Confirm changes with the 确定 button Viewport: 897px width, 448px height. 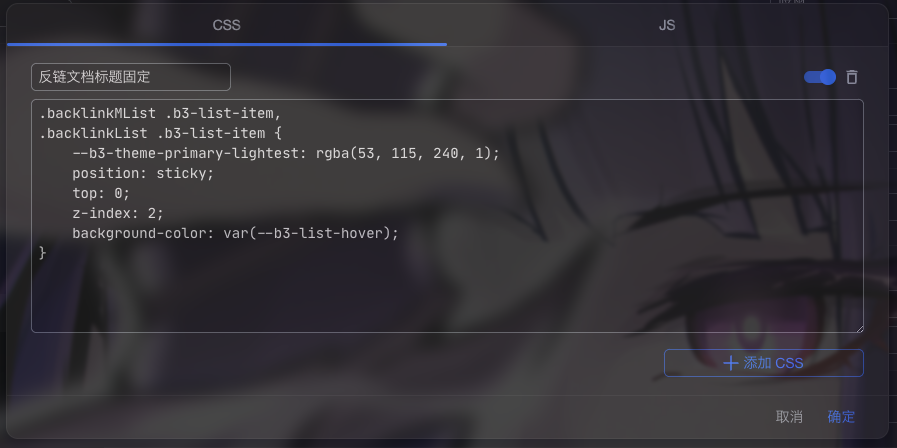tap(841, 417)
